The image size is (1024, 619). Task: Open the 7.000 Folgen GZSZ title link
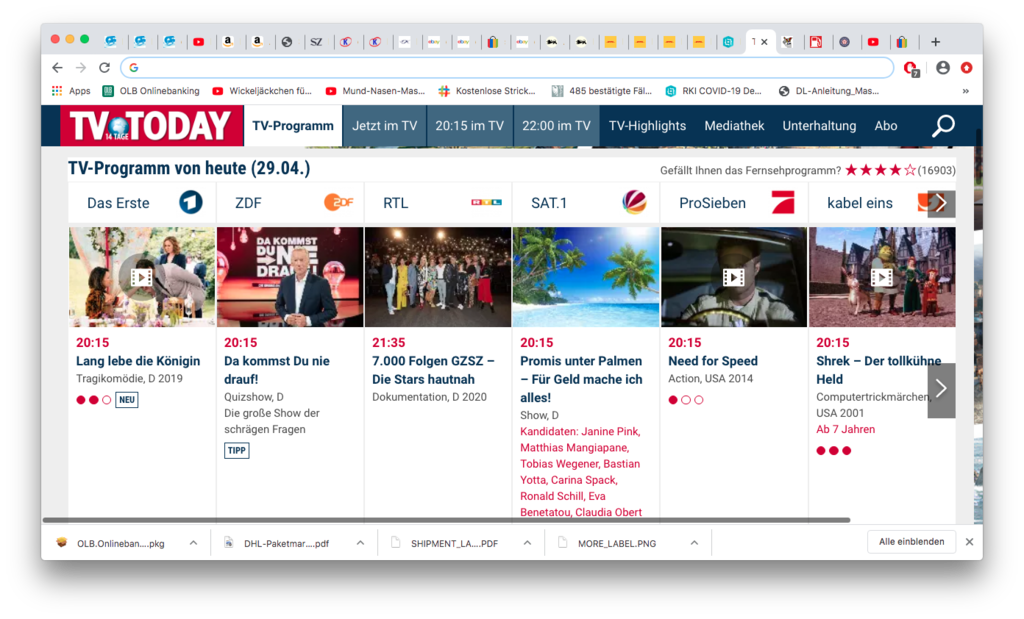point(433,370)
